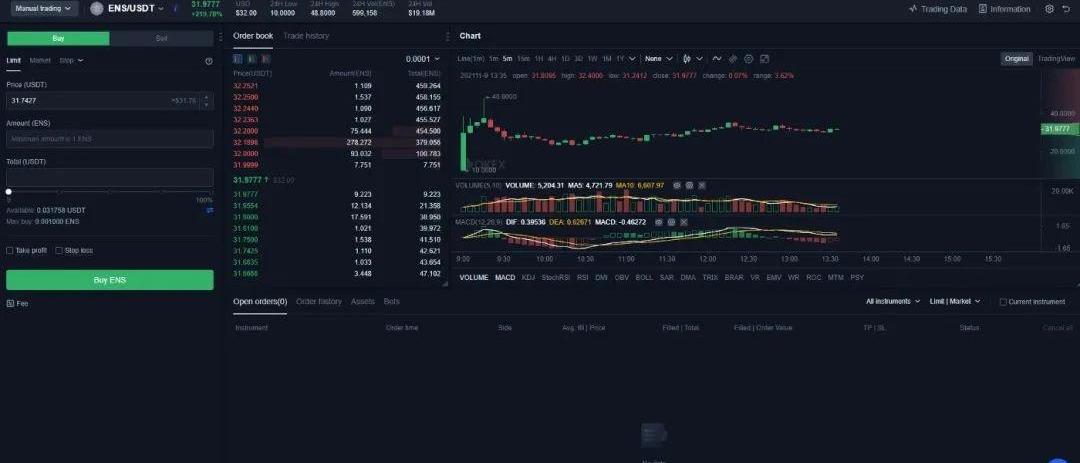
Task: Expand more time intervals chevron after 1Y
Action: 632,59
